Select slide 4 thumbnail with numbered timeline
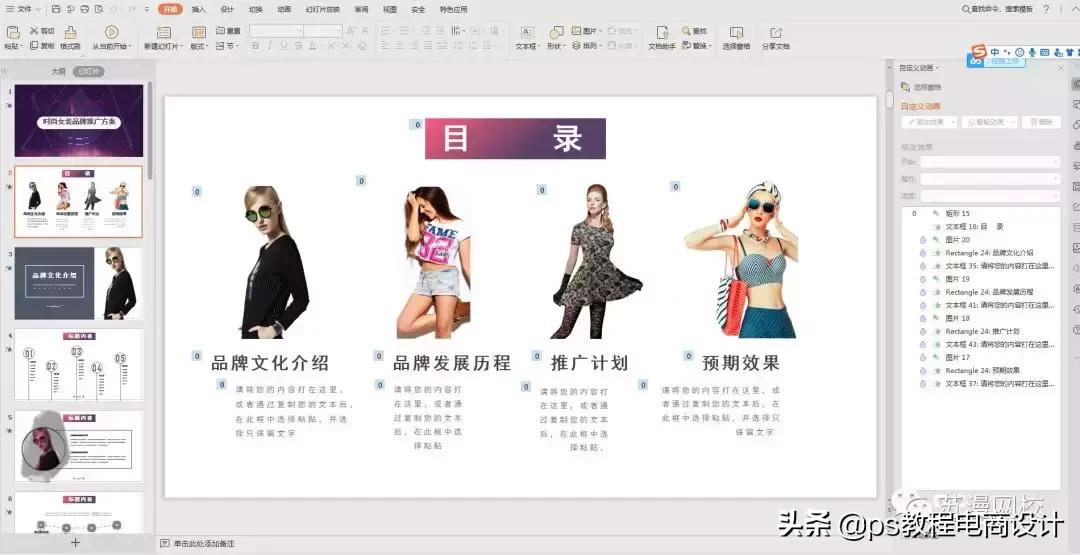This screenshot has height=555, width=1080. click(79, 364)
